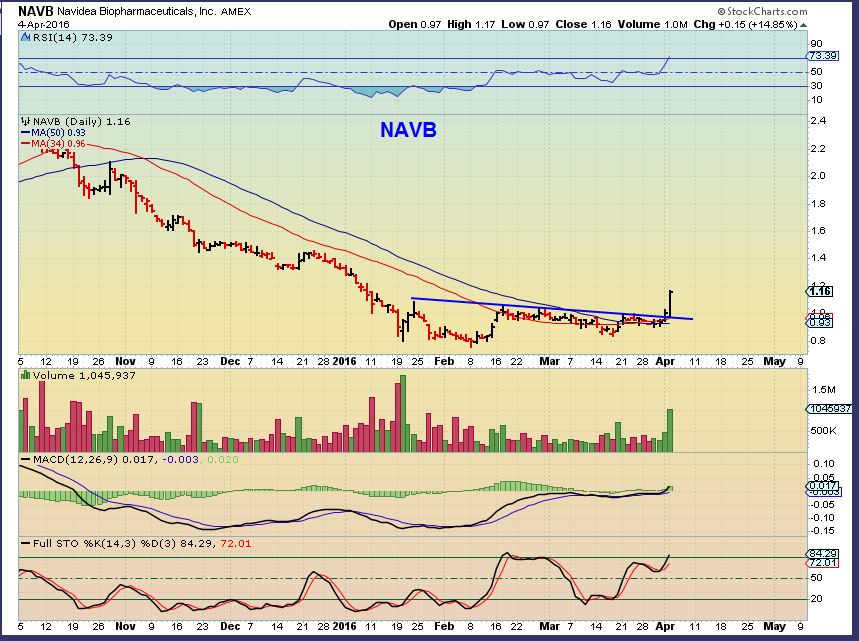This screenshot has height=641, width=859.
Task: Click the green up-triangle beside Chg percentage
Action: [x=803, y=25]
